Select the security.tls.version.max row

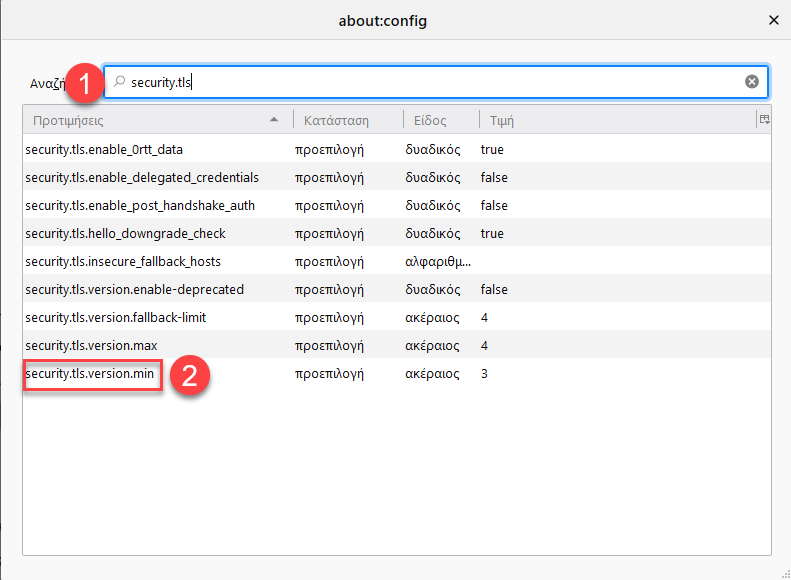(397, 345)
